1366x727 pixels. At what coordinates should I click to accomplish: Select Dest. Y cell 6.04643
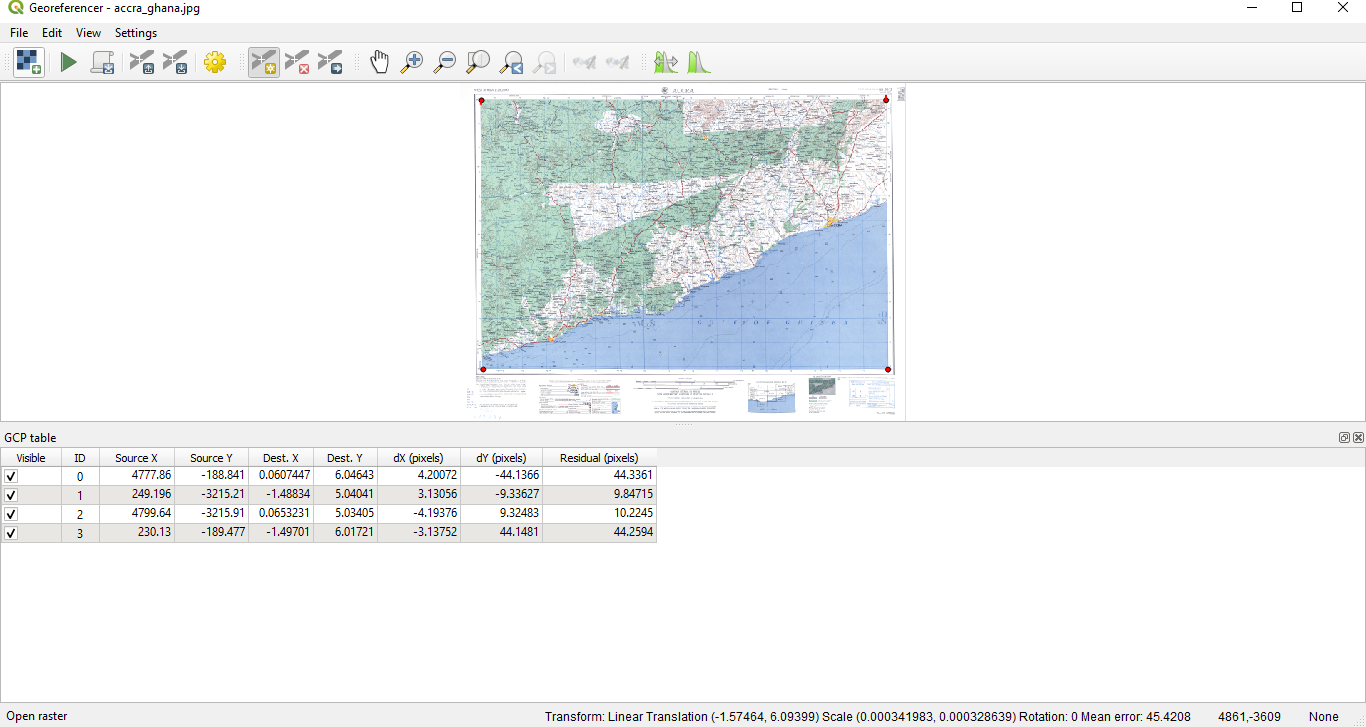345,476
